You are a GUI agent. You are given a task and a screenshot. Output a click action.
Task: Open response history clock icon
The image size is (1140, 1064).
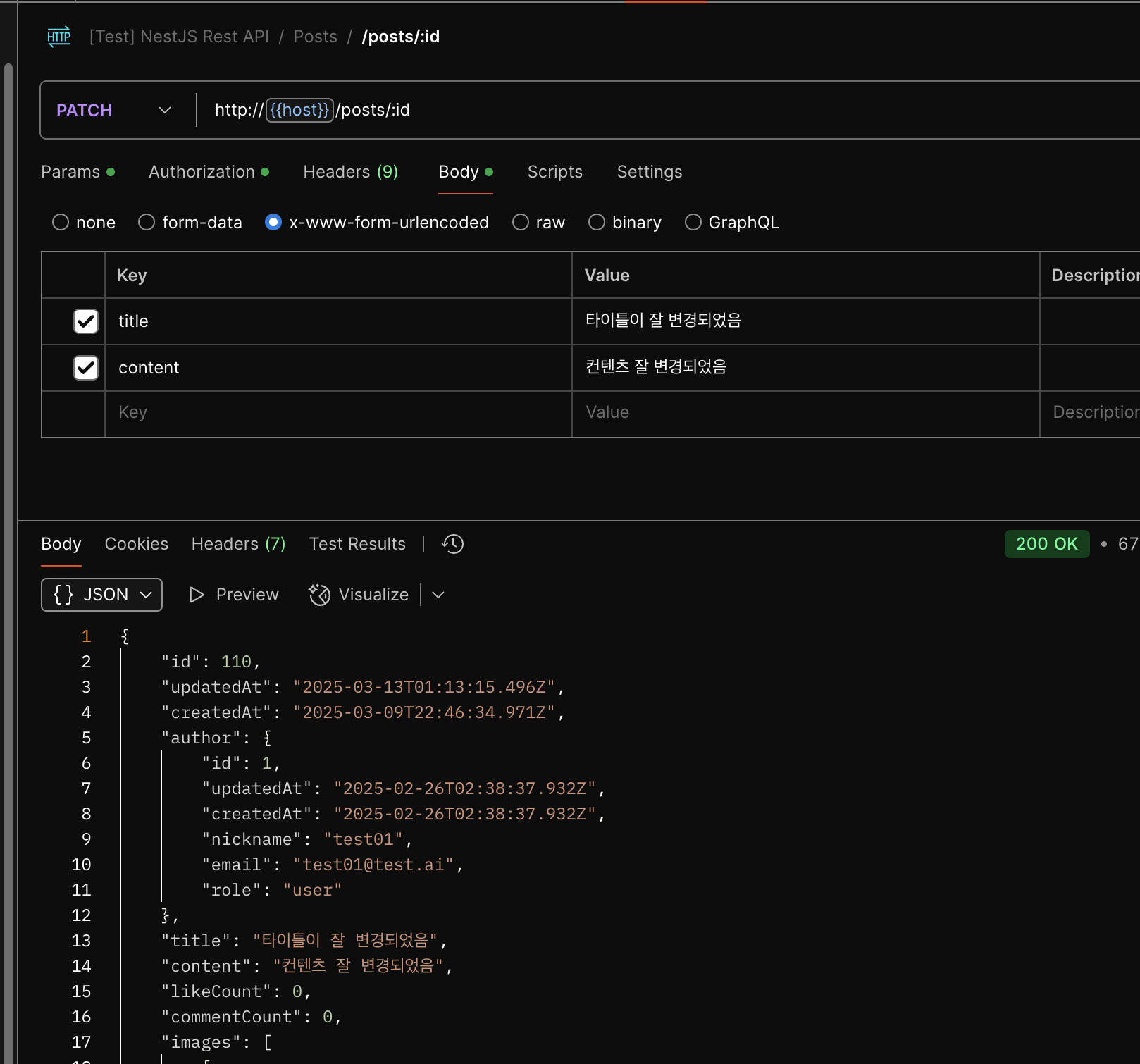pos(452,544)
